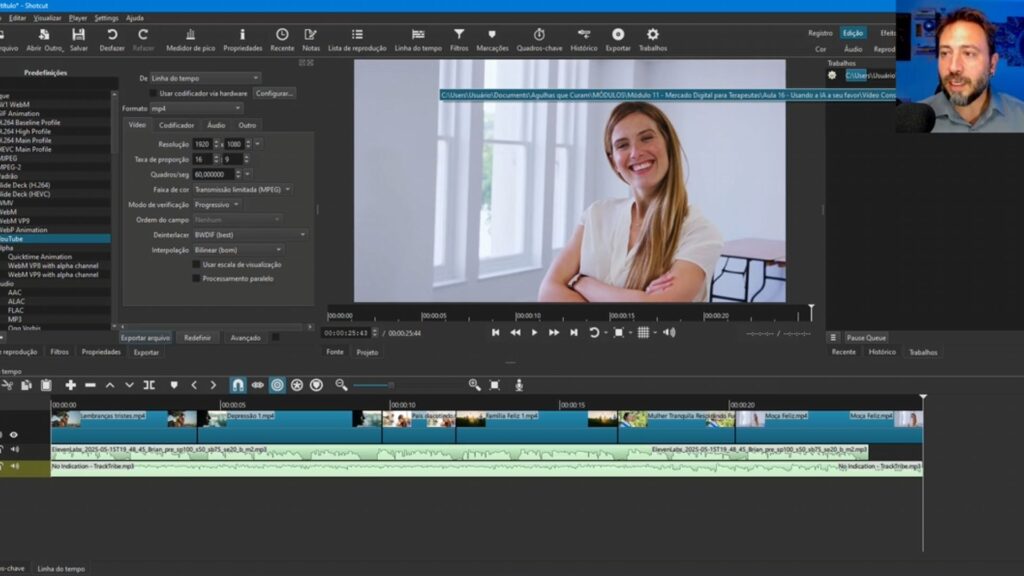Viewport: 1024px width, 576px height.
Task: Click the record audio microphone icon
Action: click(519, 385)
